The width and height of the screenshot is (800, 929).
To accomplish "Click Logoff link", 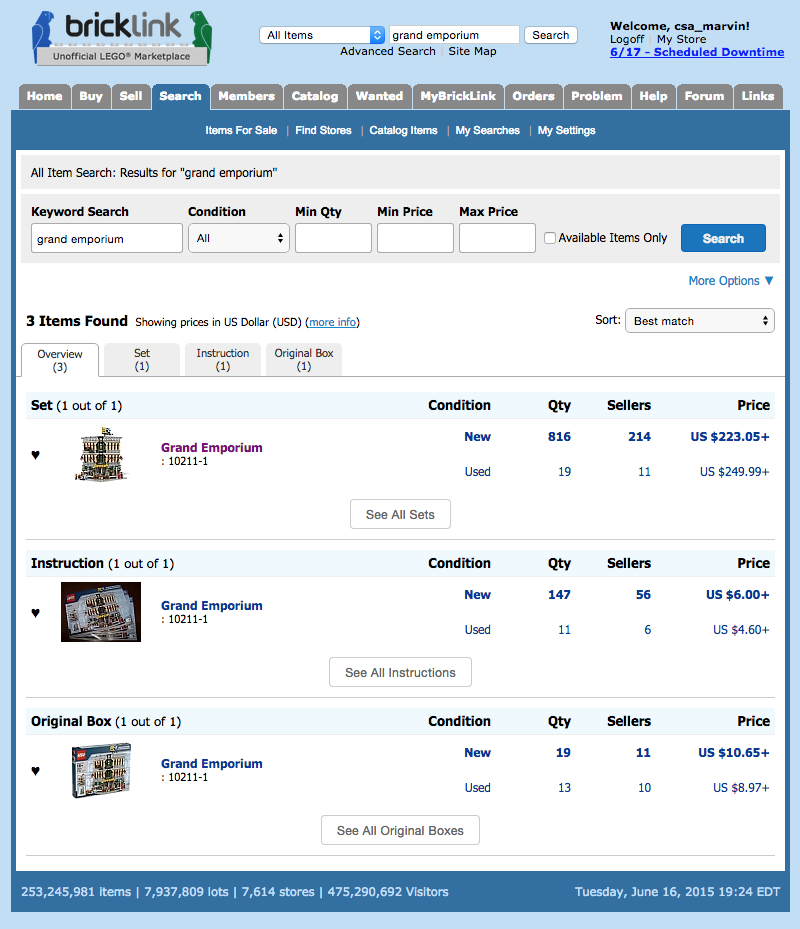I will coord(627,39).
